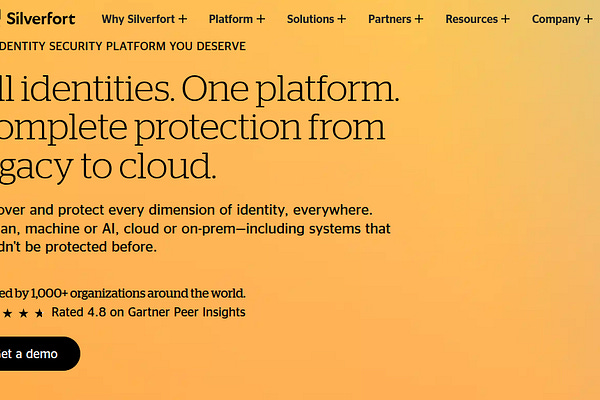Expand the plus icon beside Solutions
This screenshot has height=400, width=600.
[x=342, y=19]
